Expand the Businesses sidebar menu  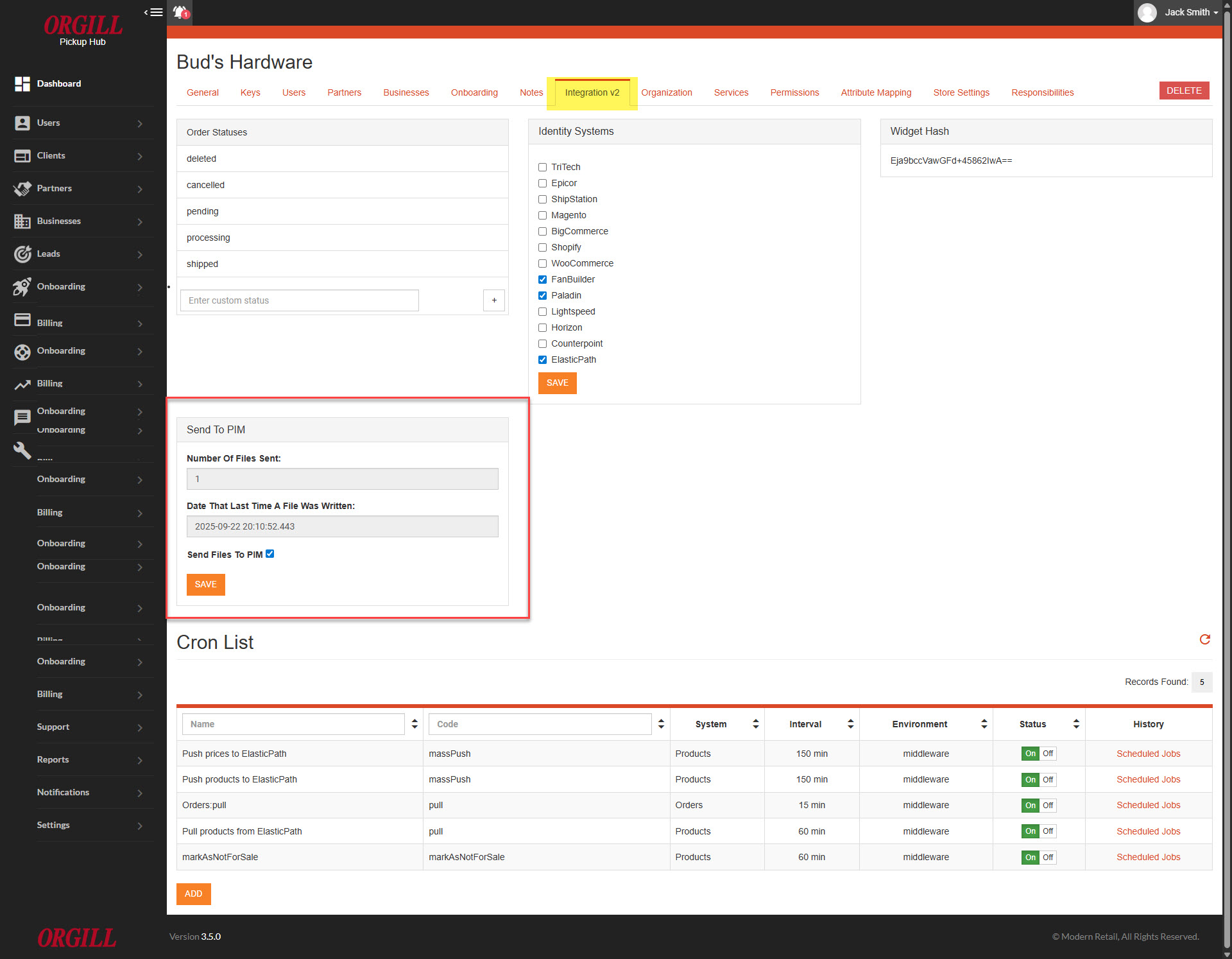[x=140, y=221]
